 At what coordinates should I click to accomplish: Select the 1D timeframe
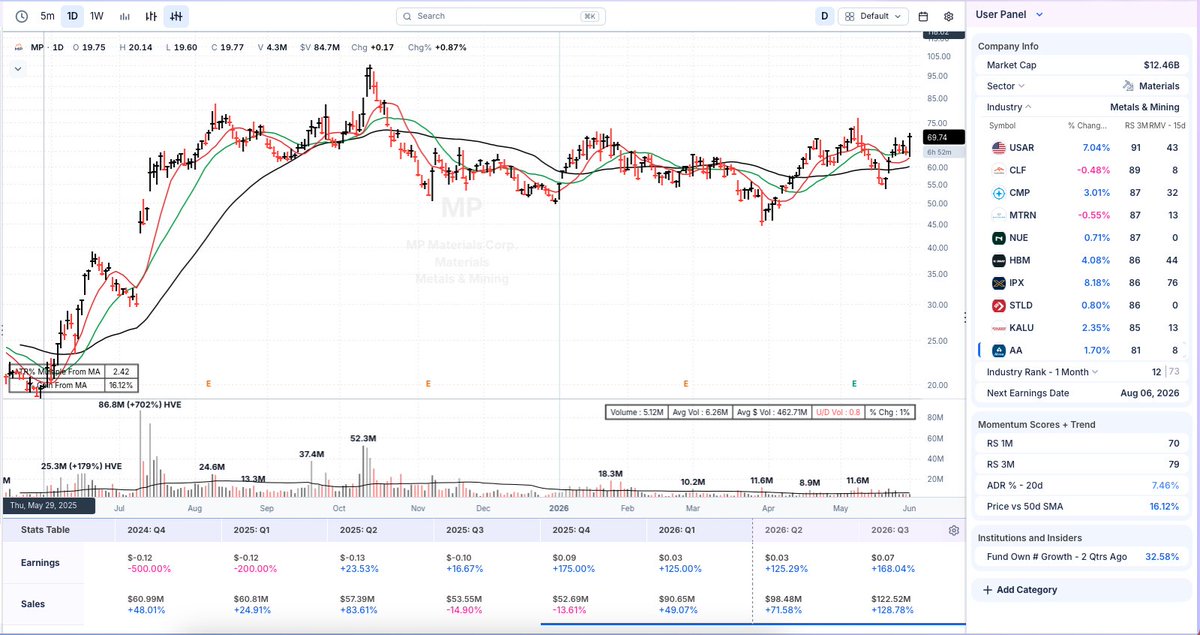72,16
